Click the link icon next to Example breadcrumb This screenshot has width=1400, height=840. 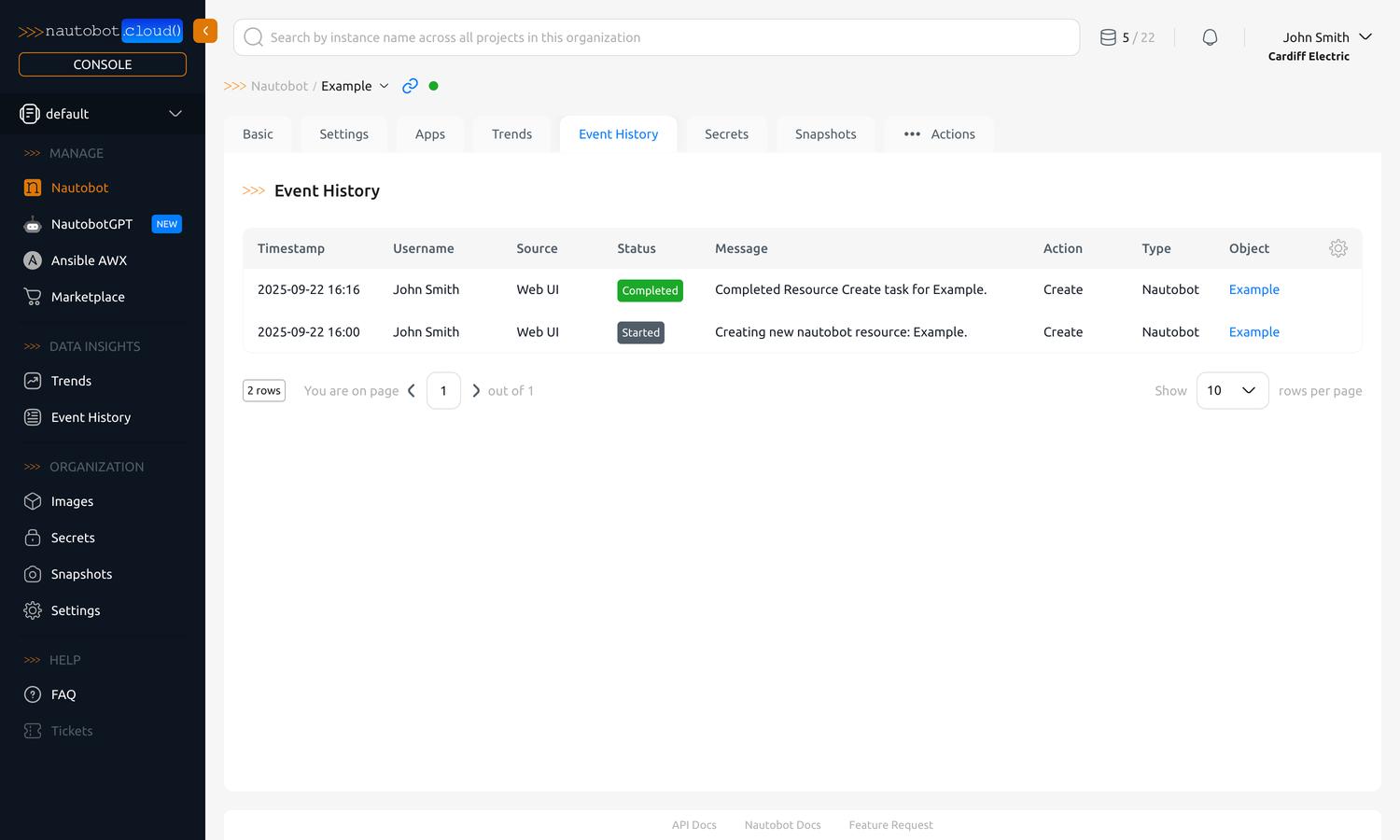coord(410,85)
